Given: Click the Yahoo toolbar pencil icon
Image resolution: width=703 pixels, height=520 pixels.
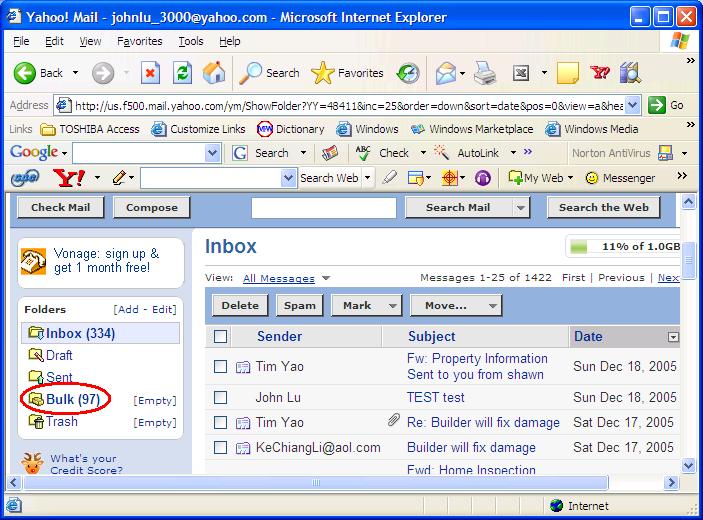Looking at the screenshot, I should [x=119, y=178].
